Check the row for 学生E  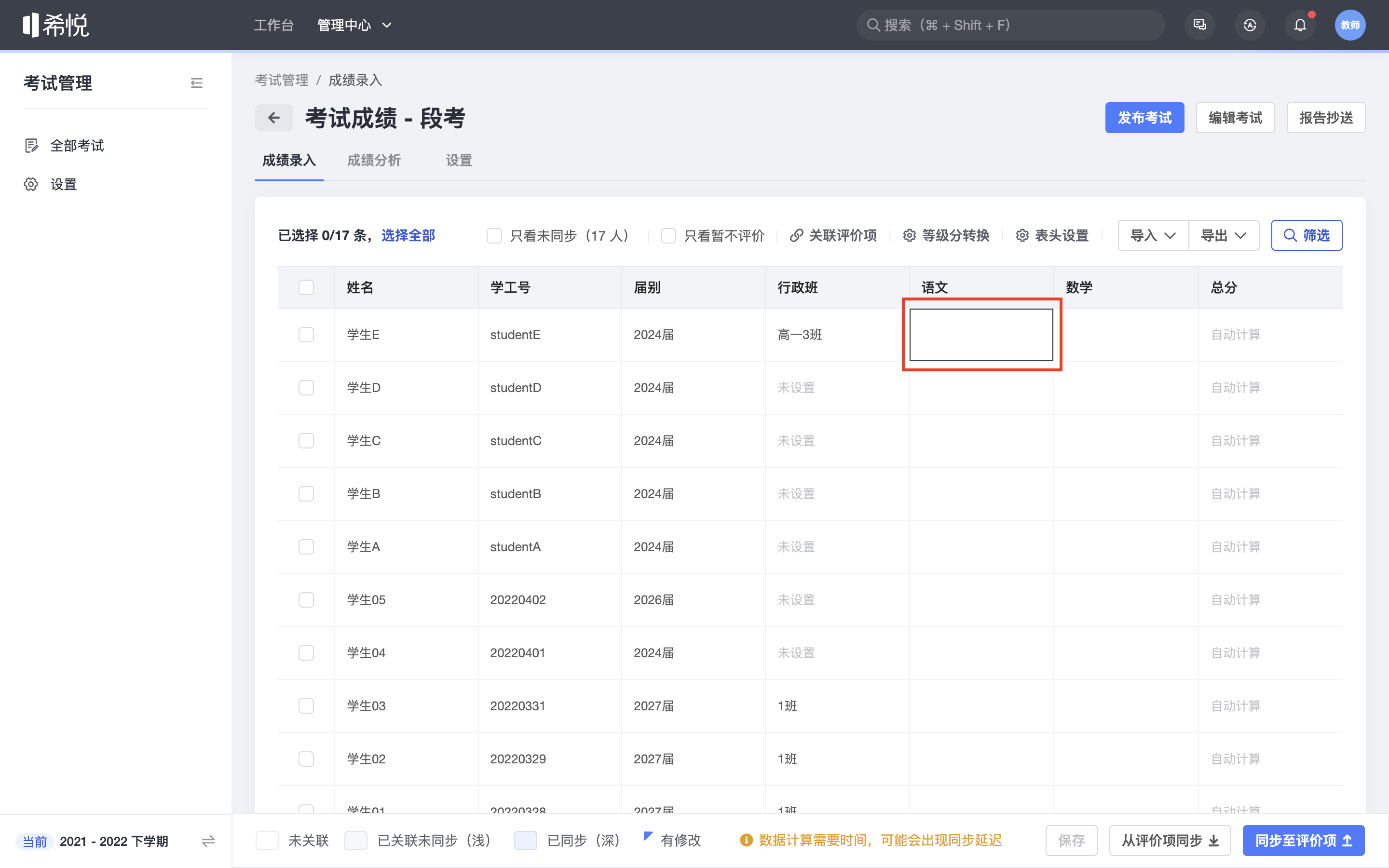307,335
